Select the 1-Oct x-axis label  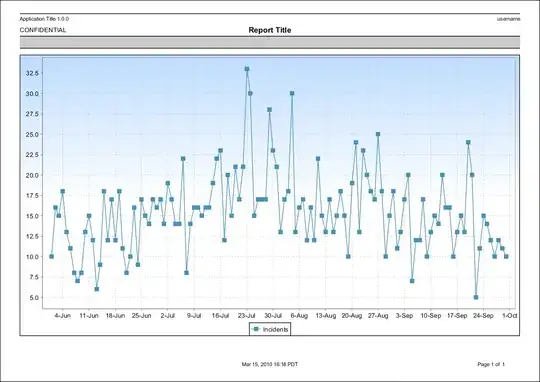point(510,316)
